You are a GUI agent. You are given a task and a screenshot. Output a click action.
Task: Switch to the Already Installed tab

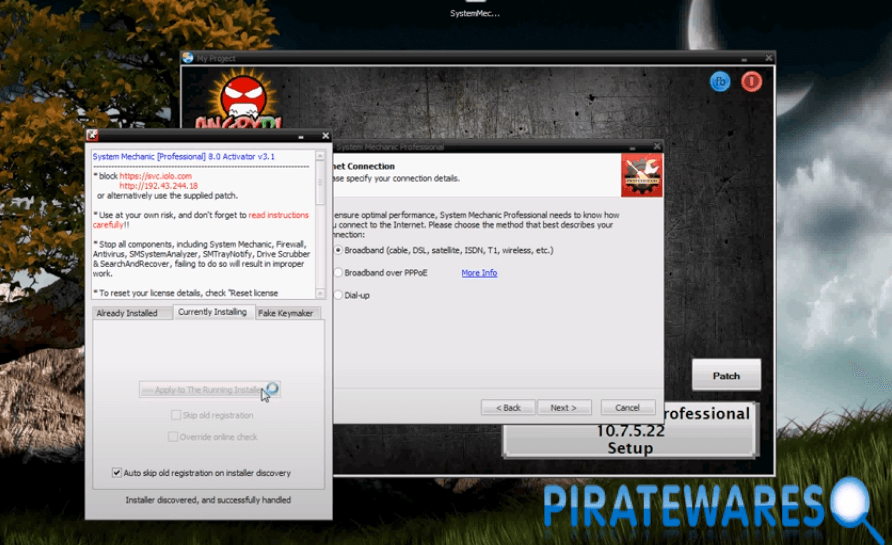pyautogui.click(x=127, y=313)
